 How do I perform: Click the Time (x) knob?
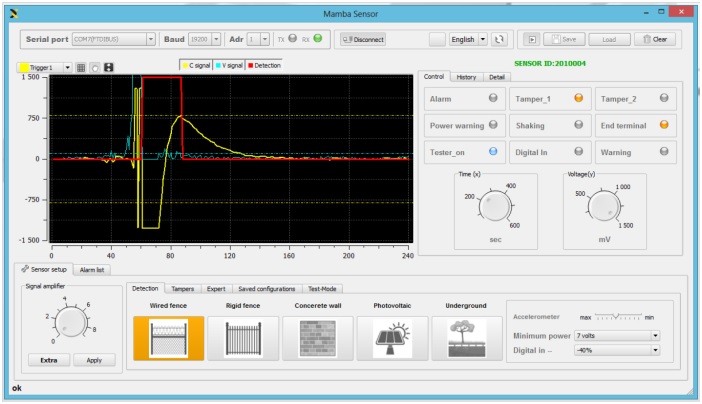pyautogui.click(x=495, y=206)
